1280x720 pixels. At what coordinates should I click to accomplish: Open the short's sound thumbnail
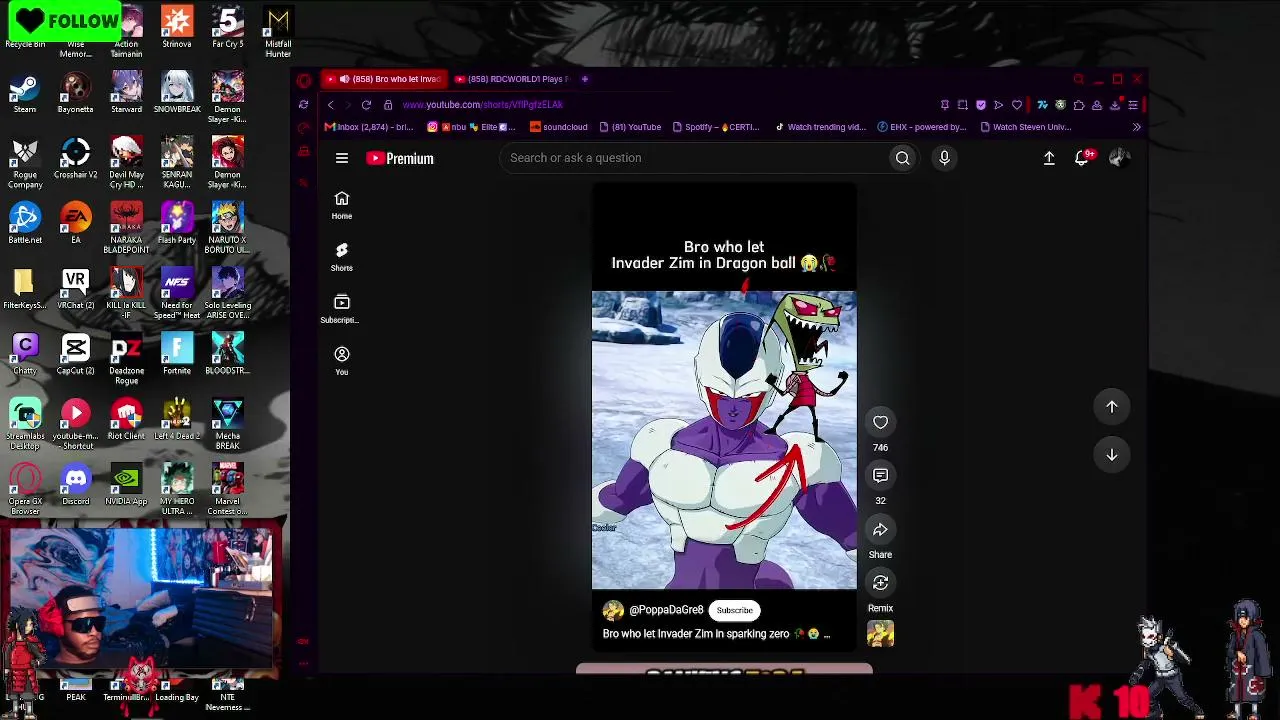pyautogui.click(x=880, y=634)
